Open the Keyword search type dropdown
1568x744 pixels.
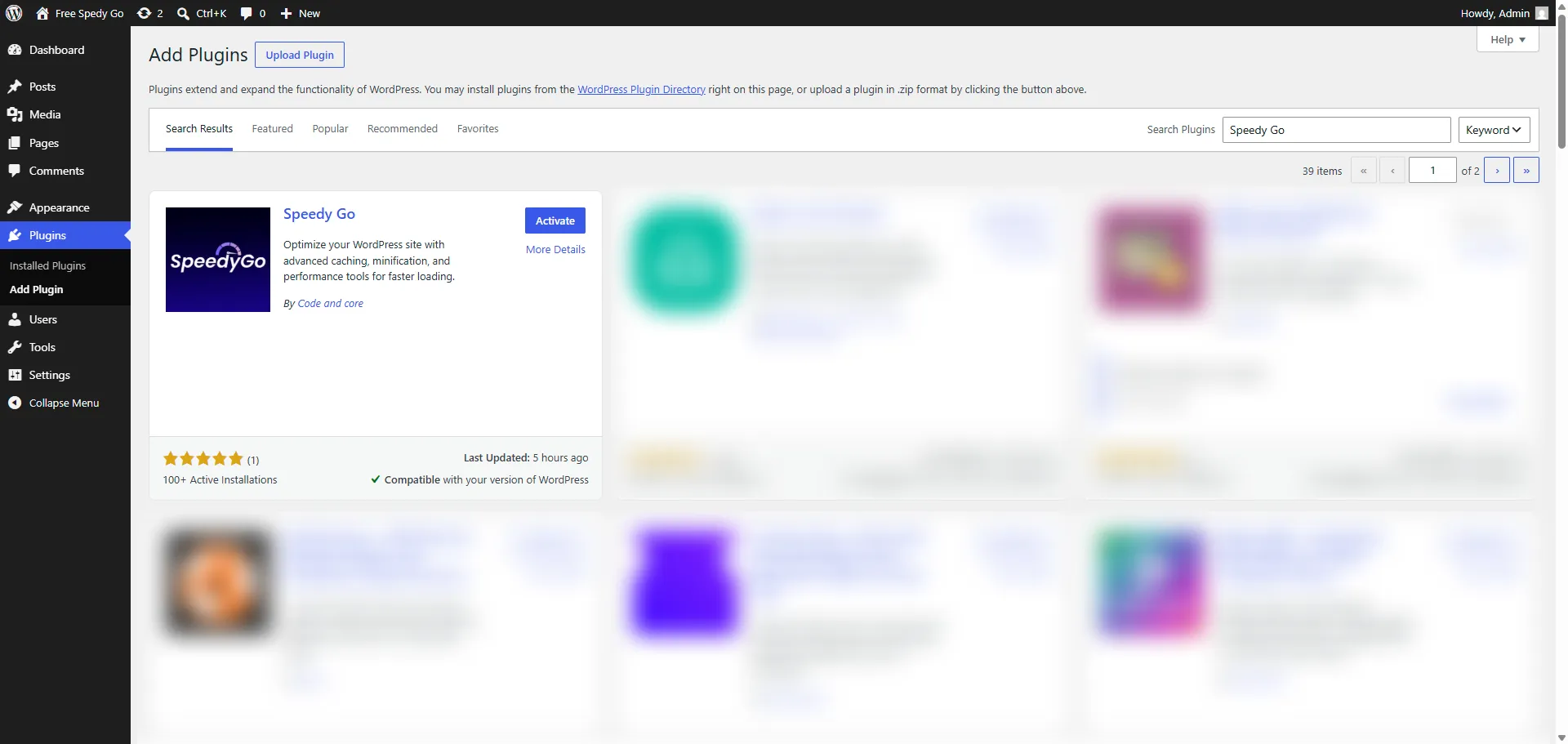(1494, 130)
